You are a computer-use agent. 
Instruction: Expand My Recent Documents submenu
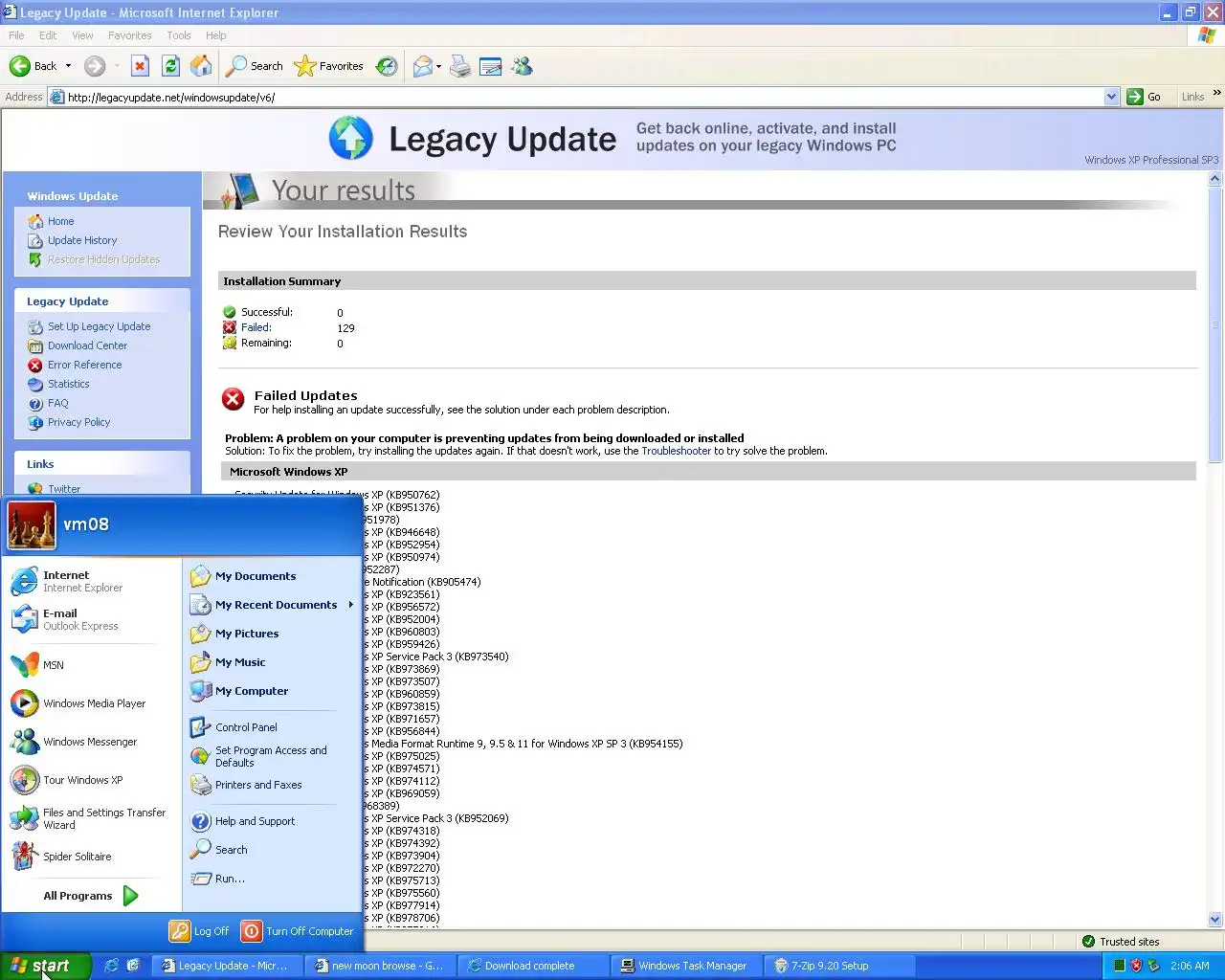click(x=272, y=605)
